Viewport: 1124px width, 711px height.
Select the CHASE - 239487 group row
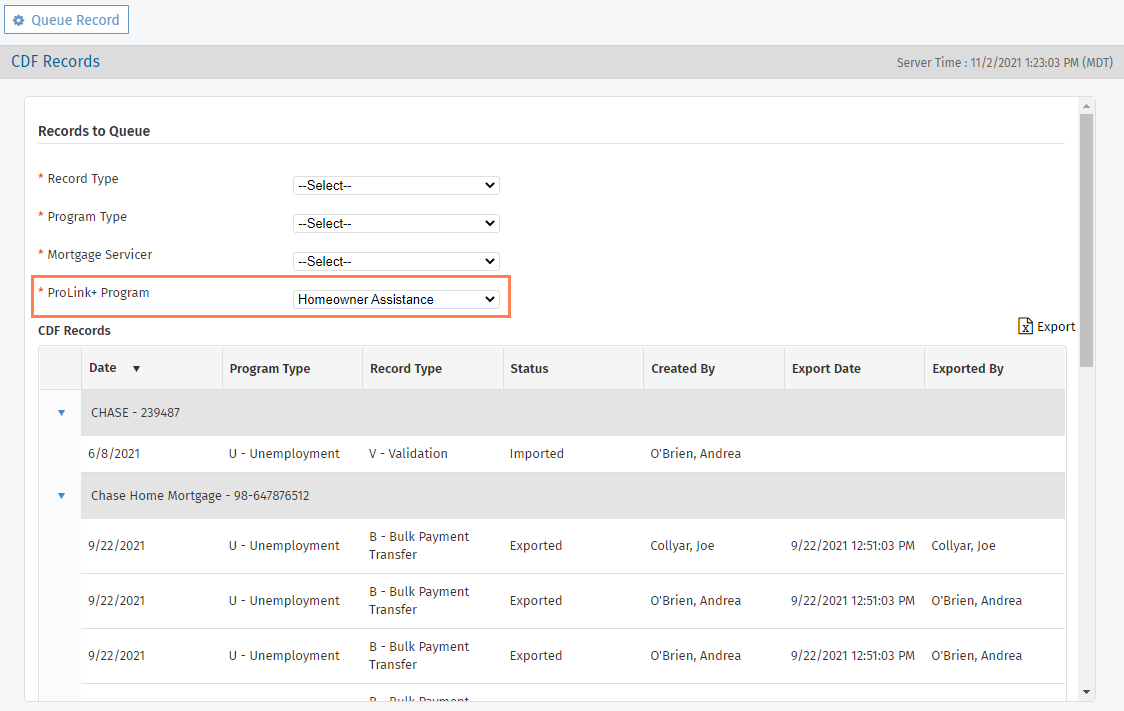point(573,413)
